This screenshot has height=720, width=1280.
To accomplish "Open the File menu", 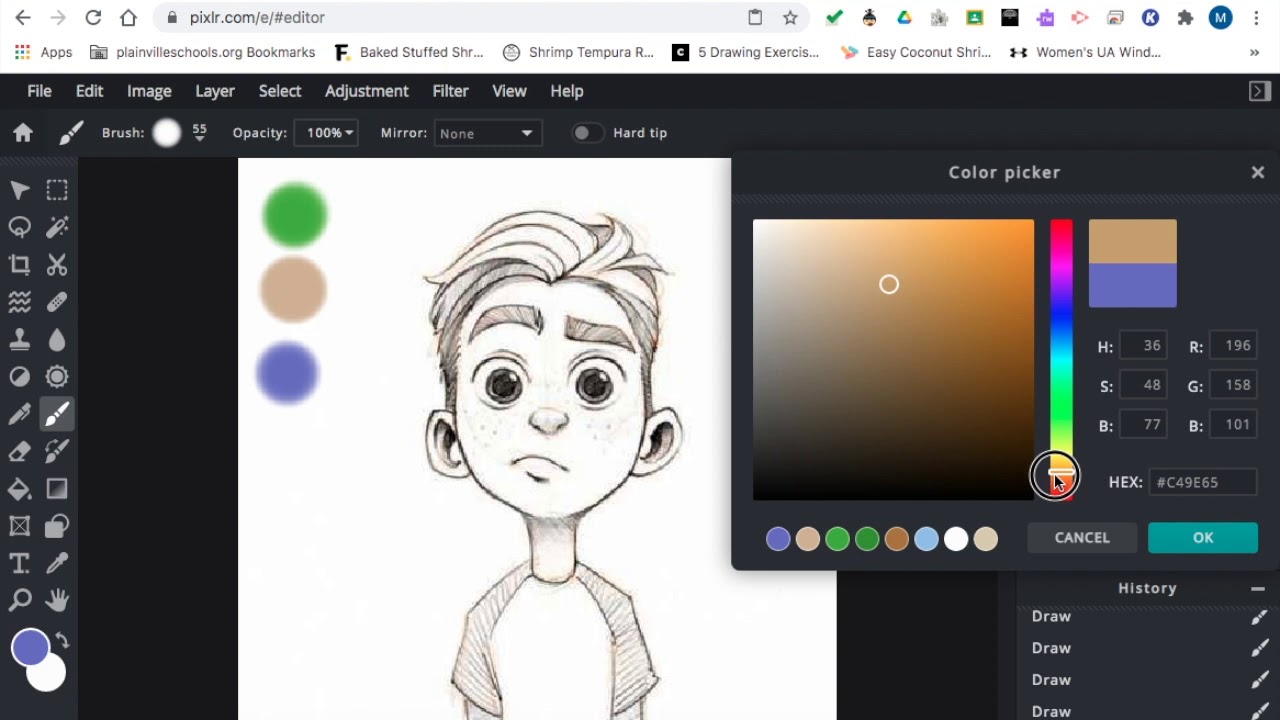I will [x=39, y=91].
